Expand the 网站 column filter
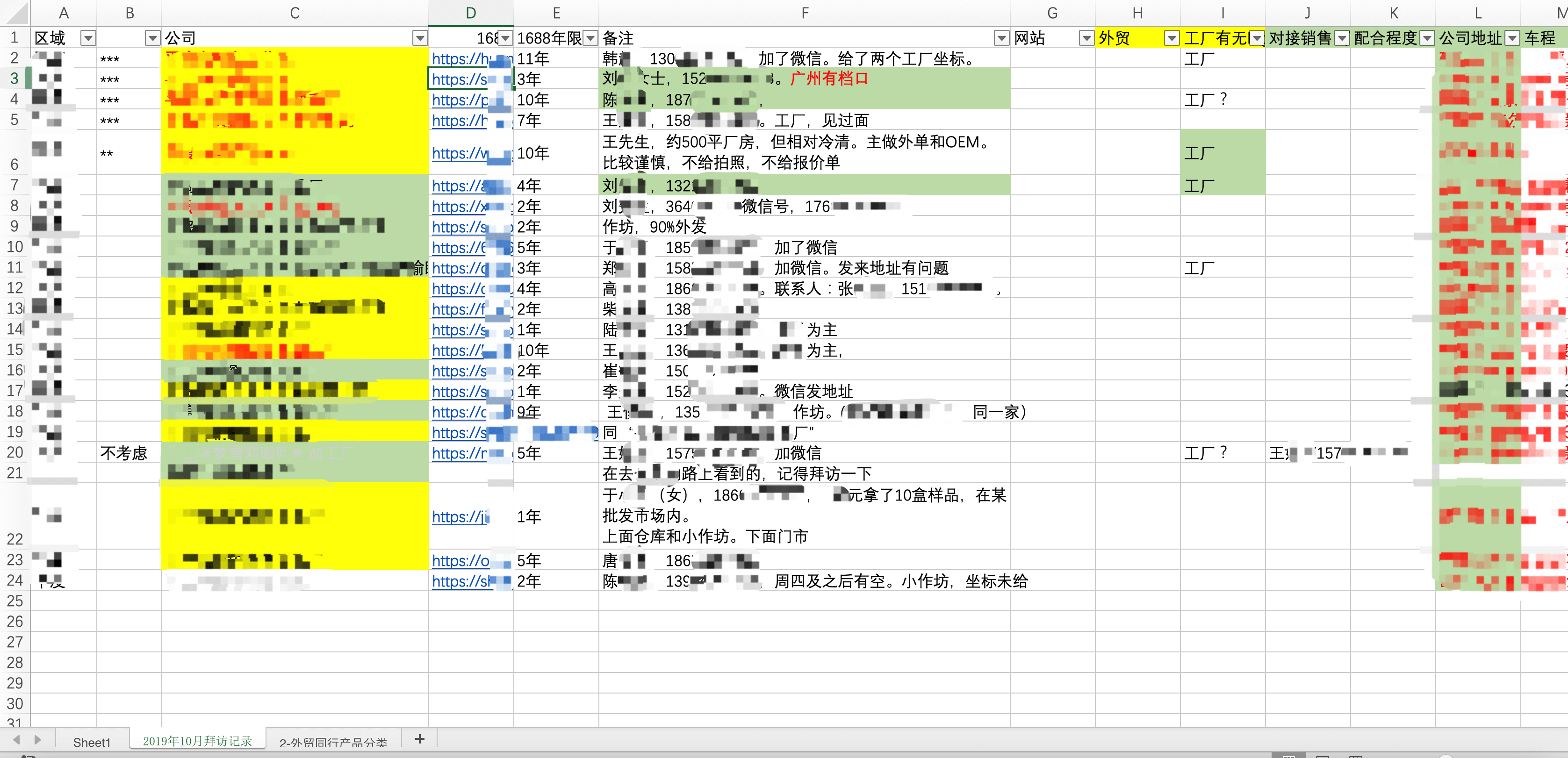Screen dimensions: 1568x758 coord(1086,38)
